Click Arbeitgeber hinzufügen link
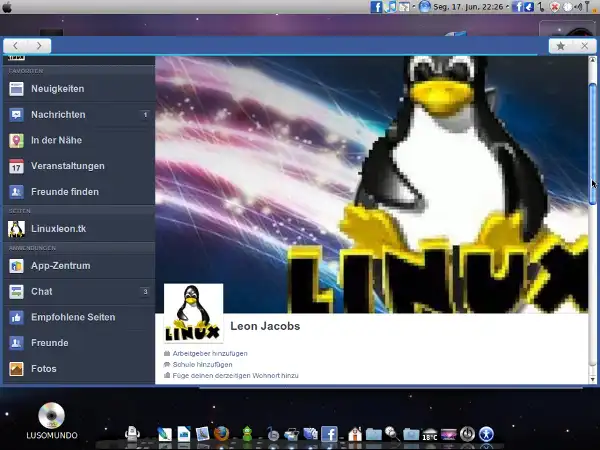This screenshot has height=450, width=600. coord(210,354)
